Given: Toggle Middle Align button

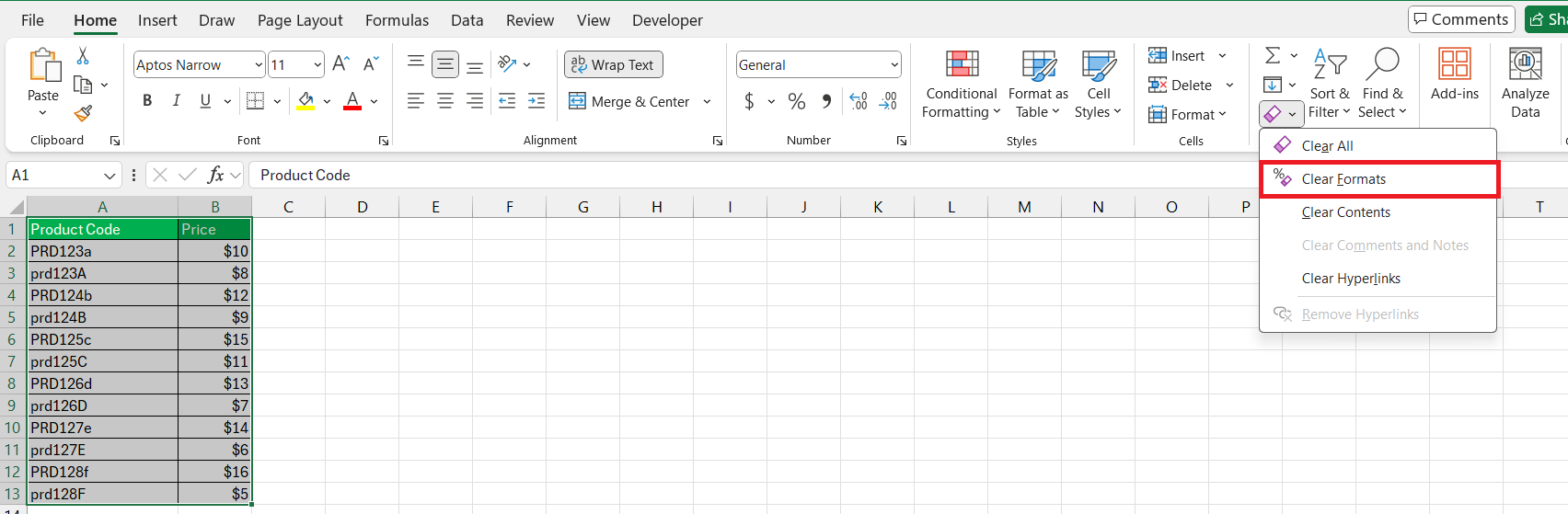Looking at the screenshot, I should click(x=445, y=63).
